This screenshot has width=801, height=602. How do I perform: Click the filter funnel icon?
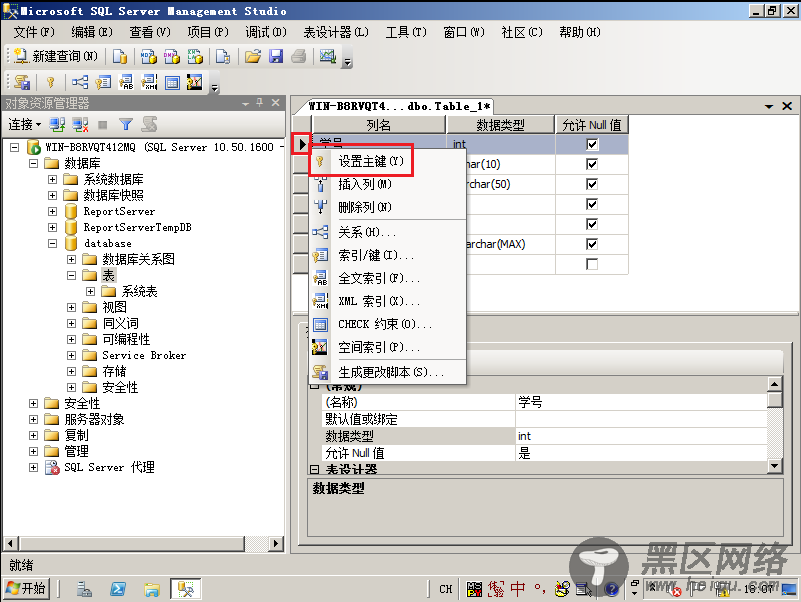tap(126, 124)
